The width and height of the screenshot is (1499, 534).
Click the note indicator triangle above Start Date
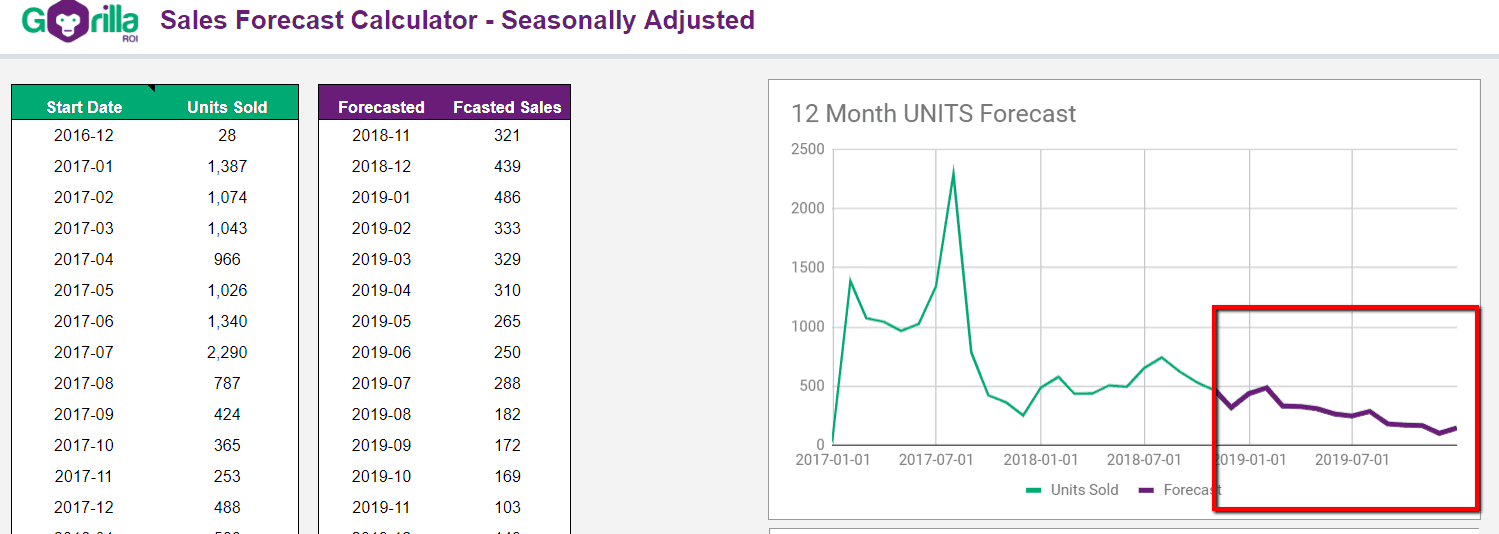(151, 88)
